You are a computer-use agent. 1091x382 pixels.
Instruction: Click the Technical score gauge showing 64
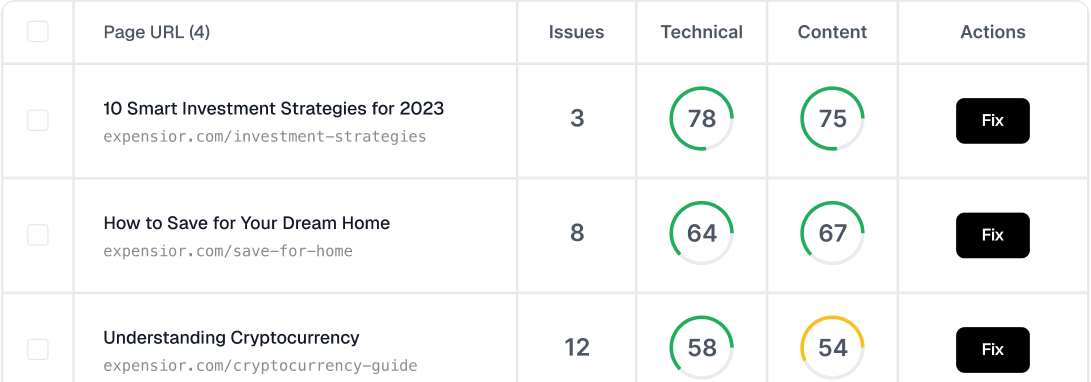tap(701, 232)
